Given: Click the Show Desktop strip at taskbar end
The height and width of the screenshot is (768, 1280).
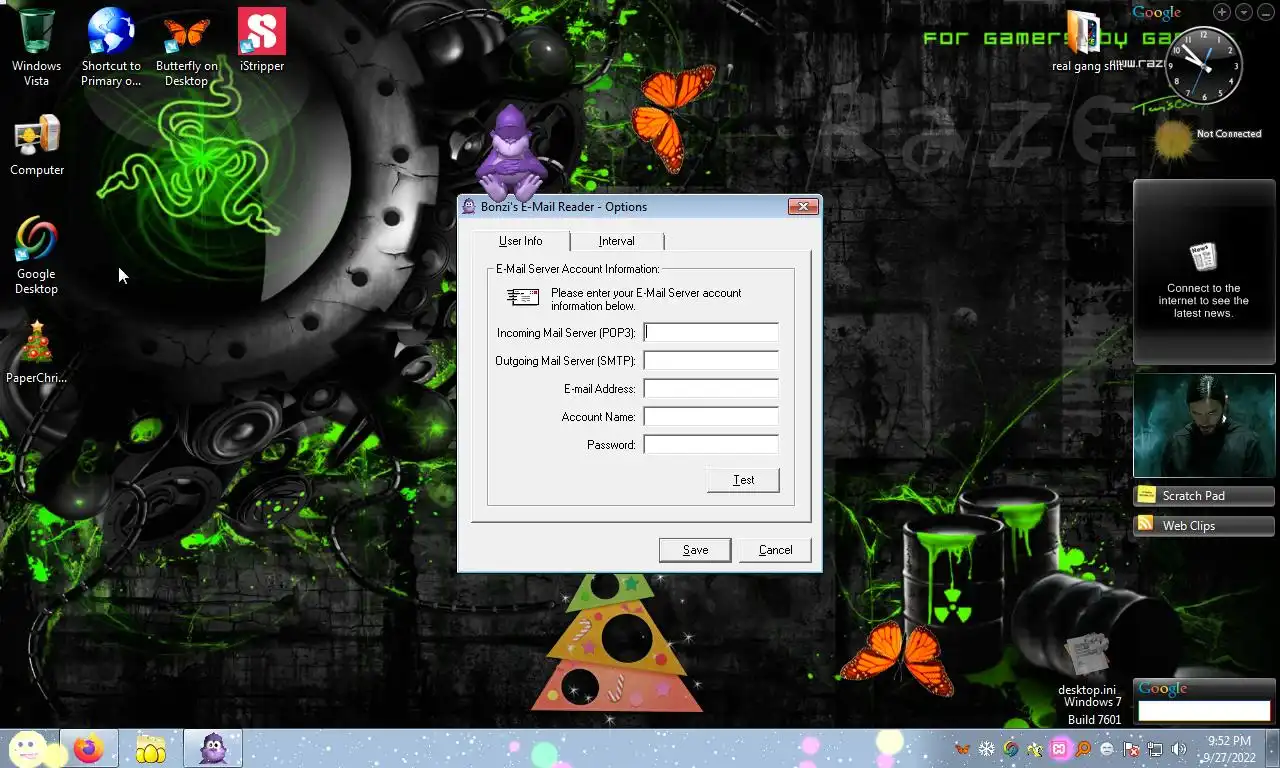Looking at the screenshot, I should 1273,749.
